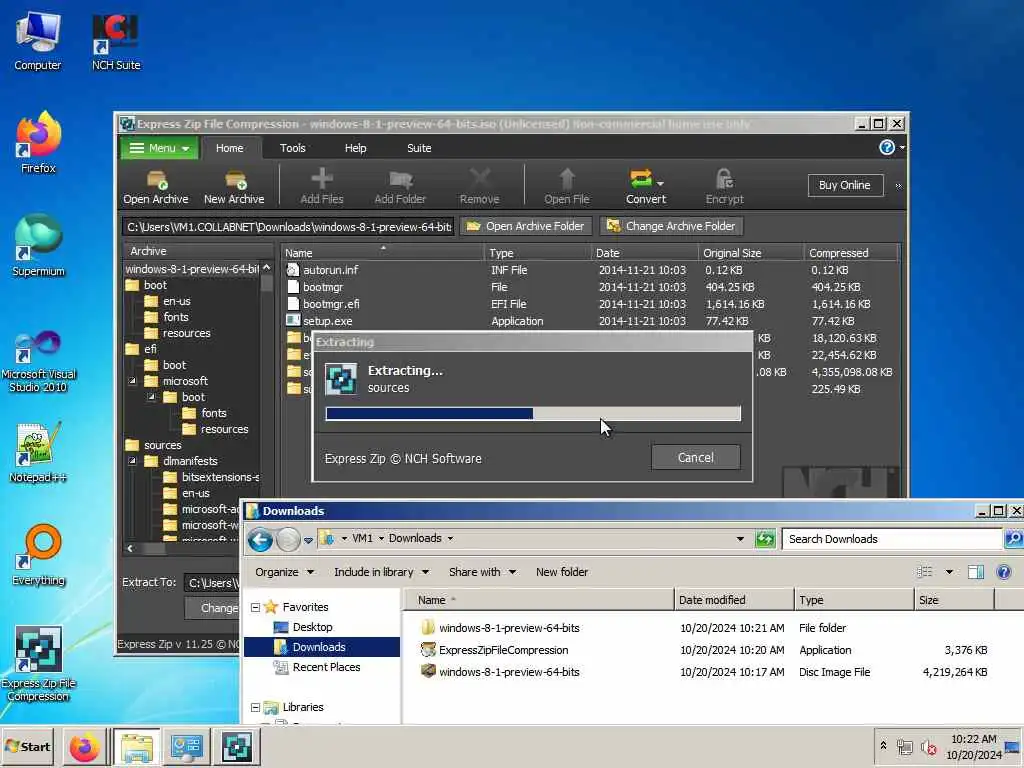
Task: Click New Archive in Express Zip toolbar
Action: tap(234, 186)
